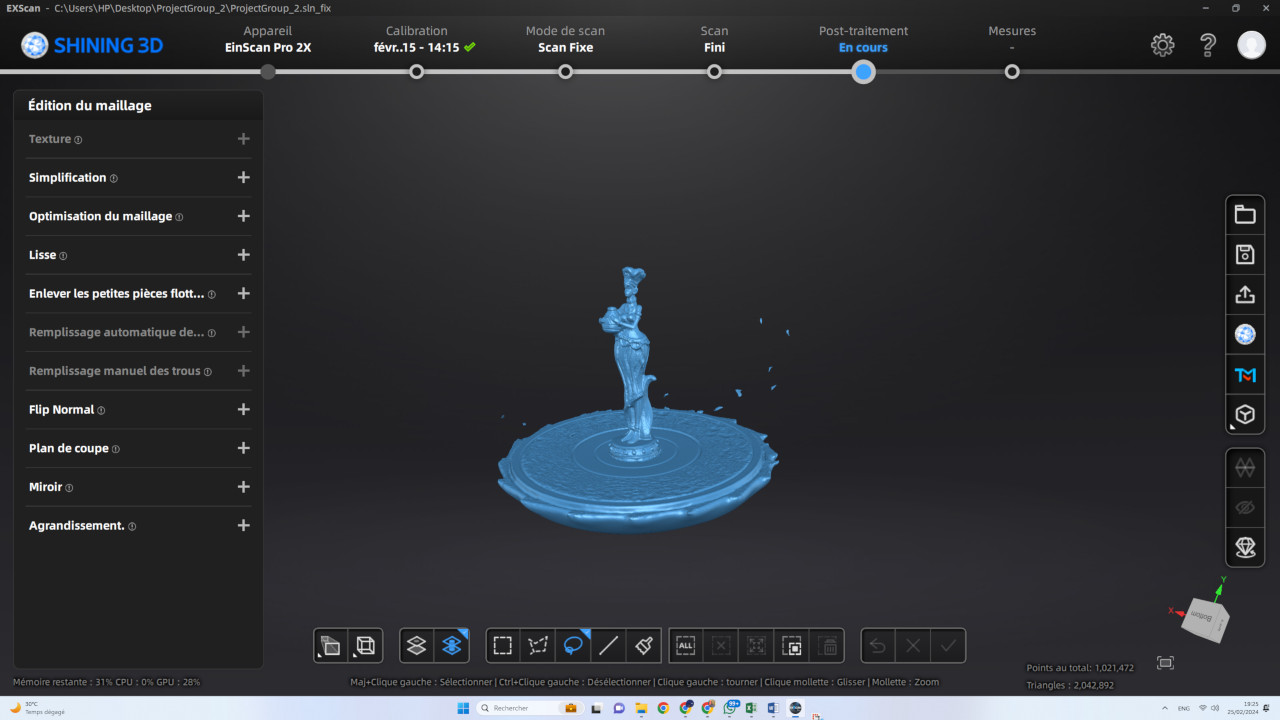Click the Windows Start button
This screenshot has height=720, width=1280.
click(463, 708)
